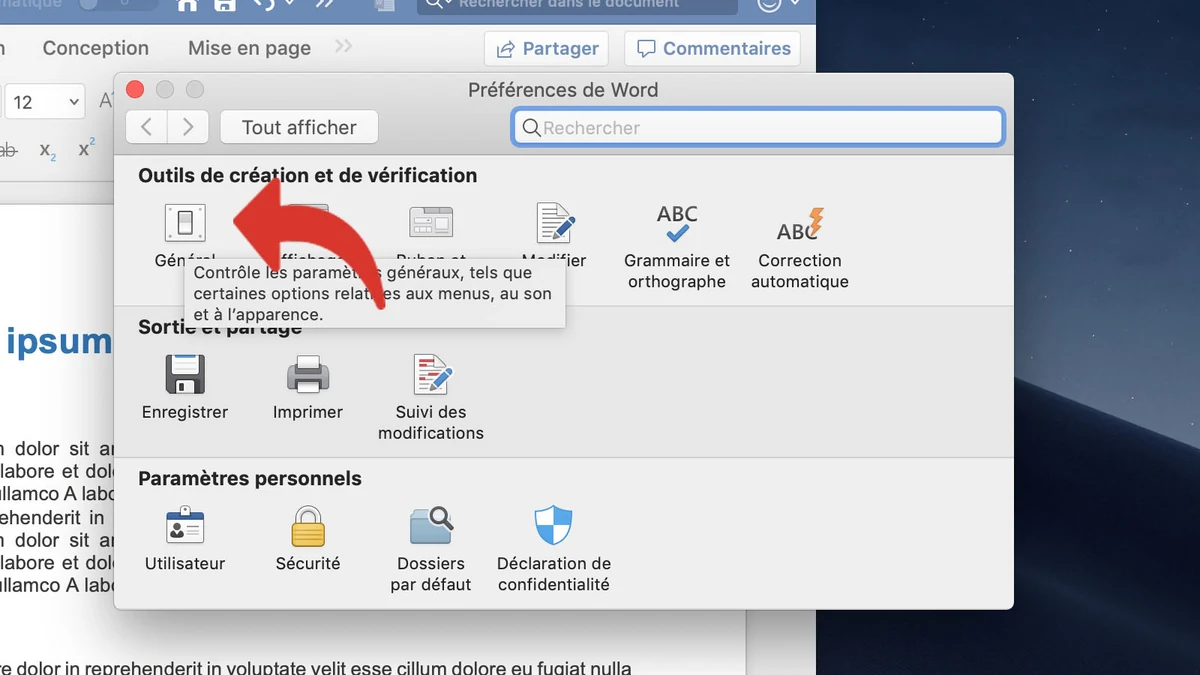This screenshot has height=675, width=1200.
Task: Open Déclaration de confidentialité shield icon
Action: [554, 527]
